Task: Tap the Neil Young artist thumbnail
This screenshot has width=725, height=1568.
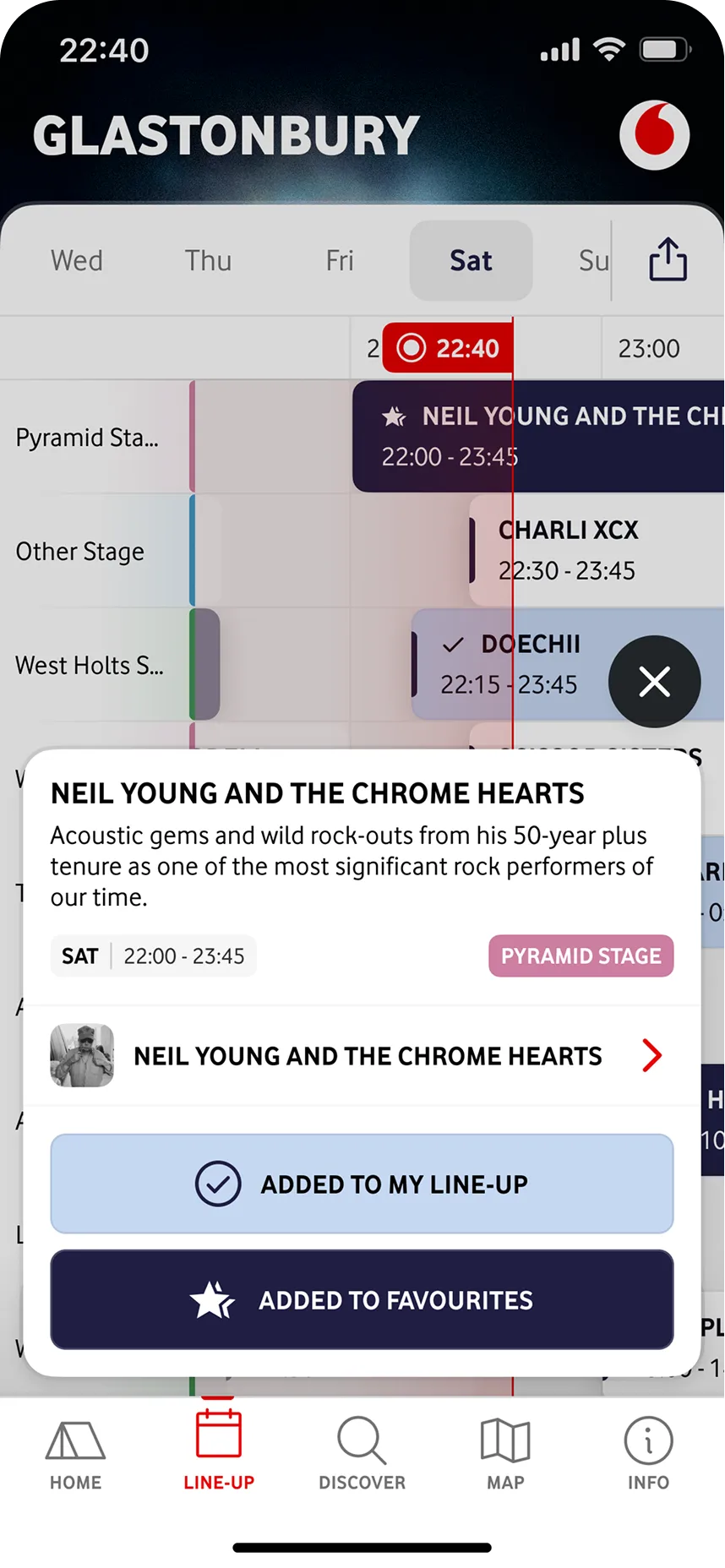Action: (x=82, y=1055)
